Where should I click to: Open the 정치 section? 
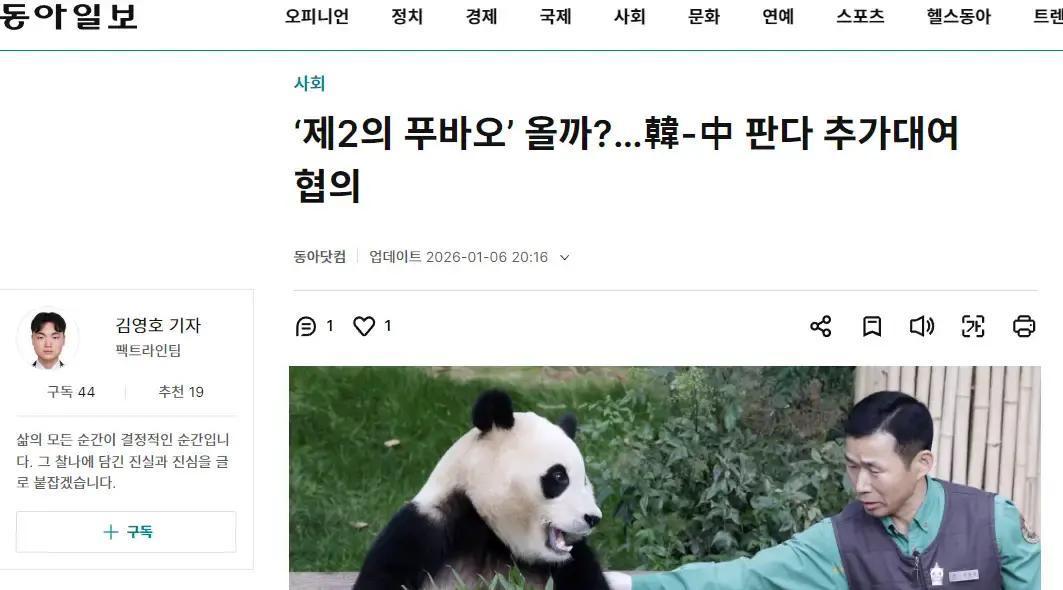(407, 16)
